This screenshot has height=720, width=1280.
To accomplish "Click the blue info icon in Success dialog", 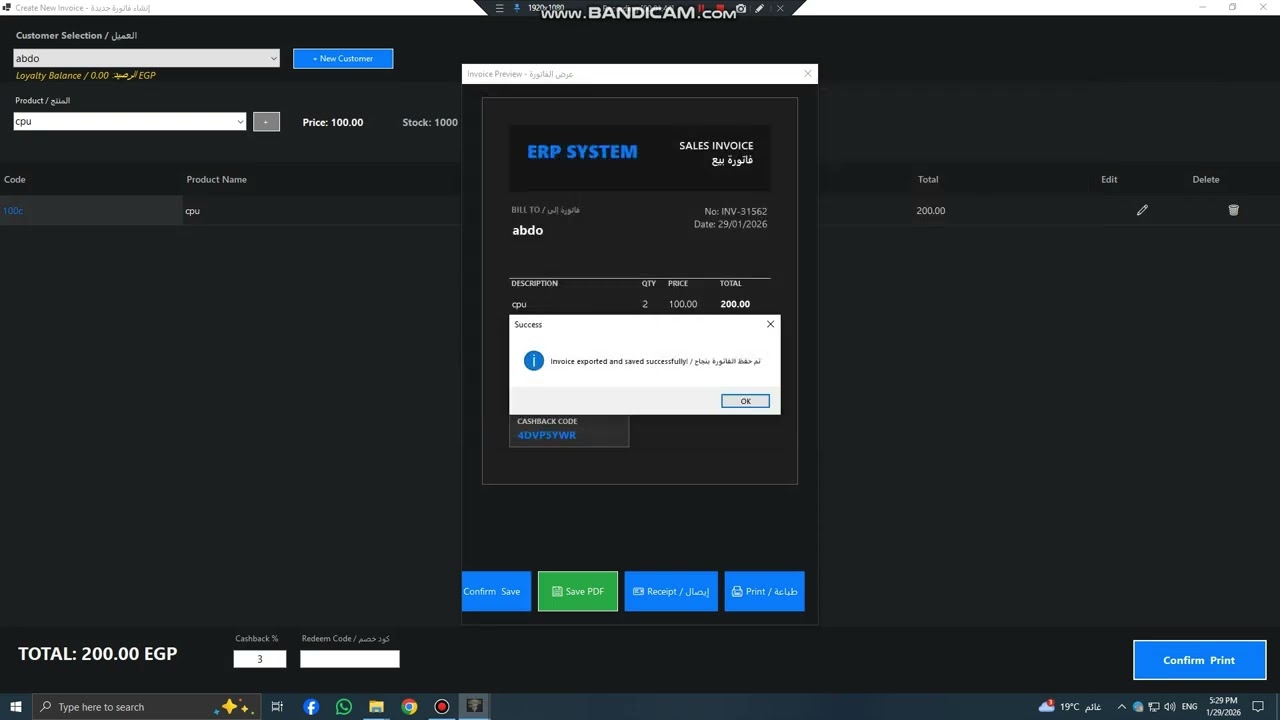I will [534, 361].
